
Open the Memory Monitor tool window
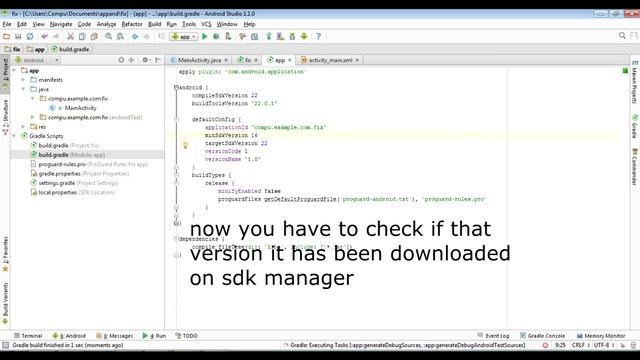click(x=601, y=336)
